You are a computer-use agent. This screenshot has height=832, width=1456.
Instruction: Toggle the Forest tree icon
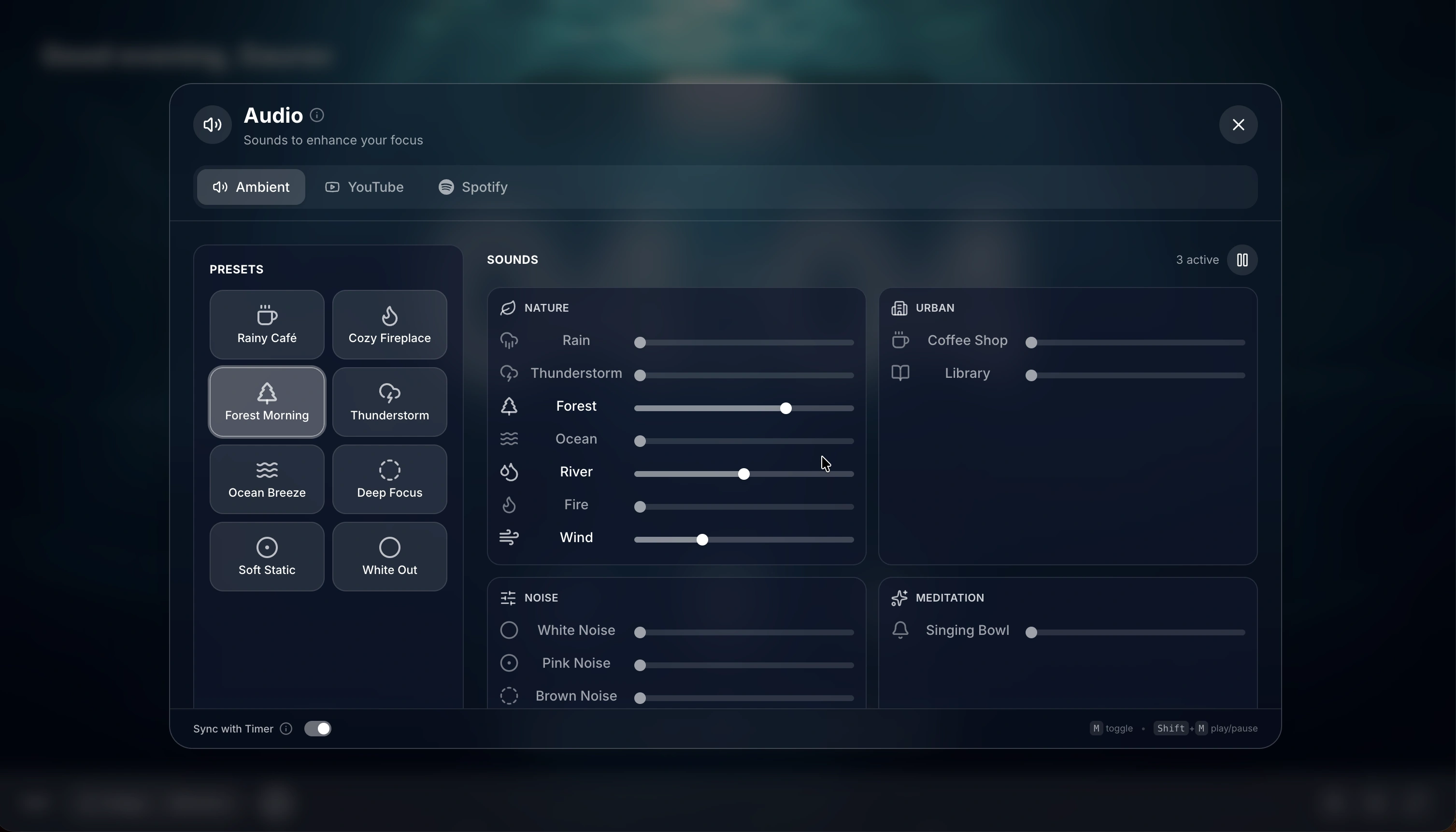[x=508, y=406]
